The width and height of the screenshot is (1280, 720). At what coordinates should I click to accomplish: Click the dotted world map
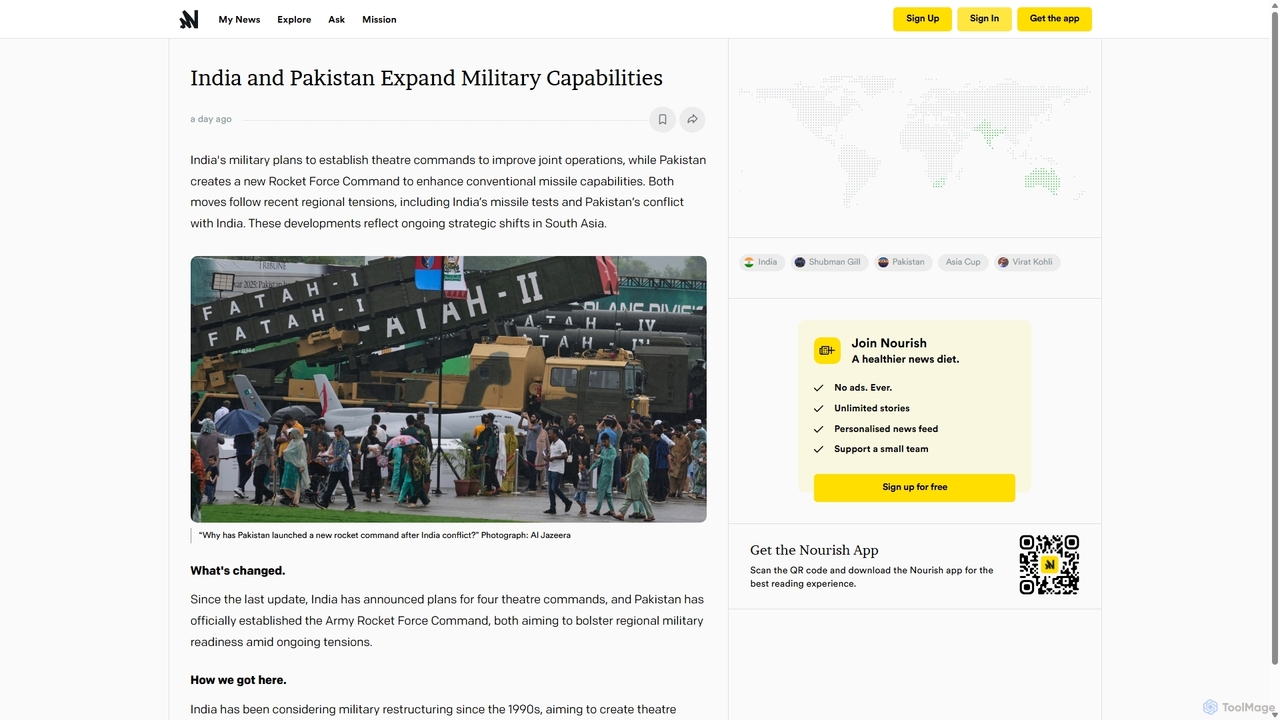point(914,140)
